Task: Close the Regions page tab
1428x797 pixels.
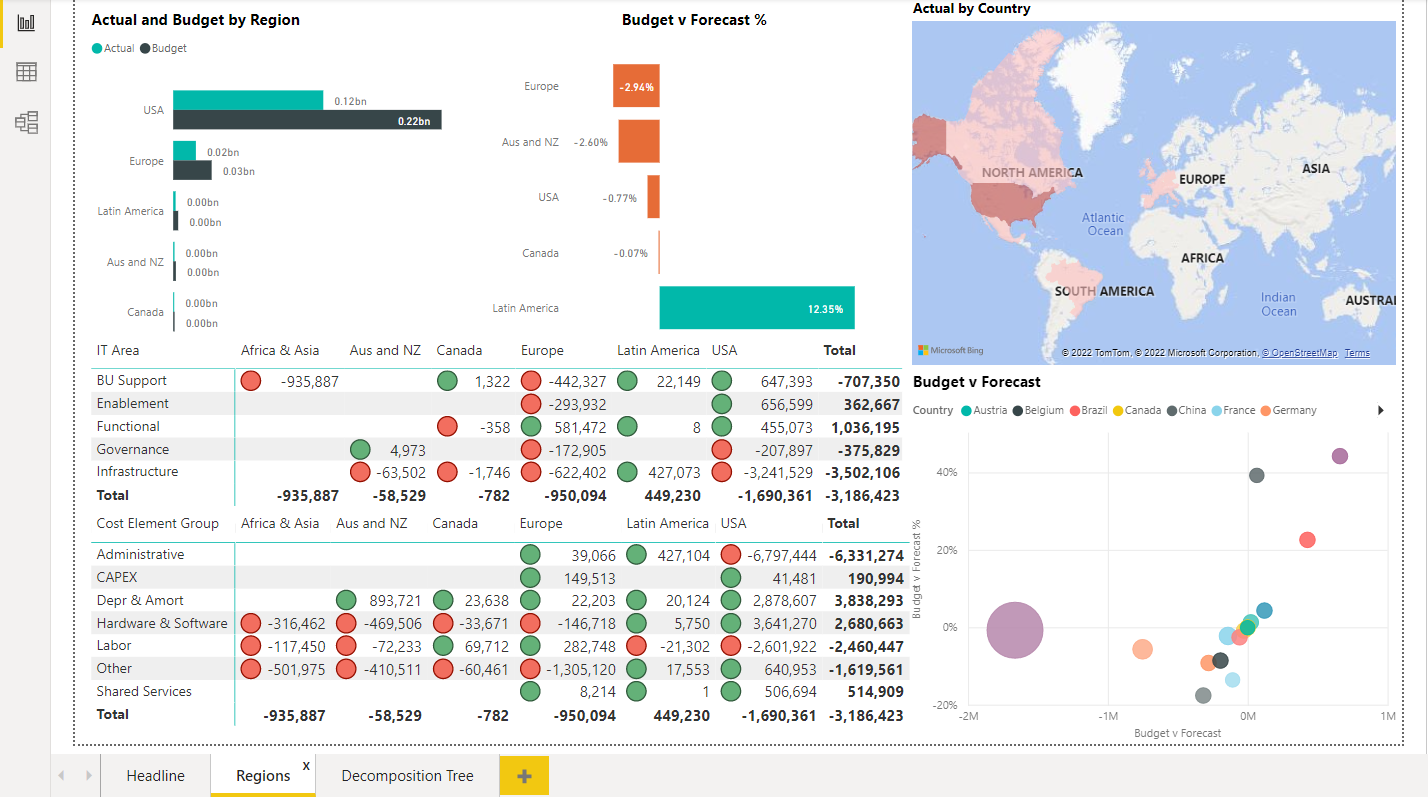Action: click(306, 765)
